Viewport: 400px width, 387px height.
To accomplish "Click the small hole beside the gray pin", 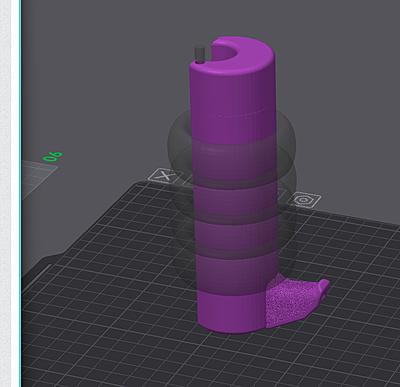I will (200, 62).
